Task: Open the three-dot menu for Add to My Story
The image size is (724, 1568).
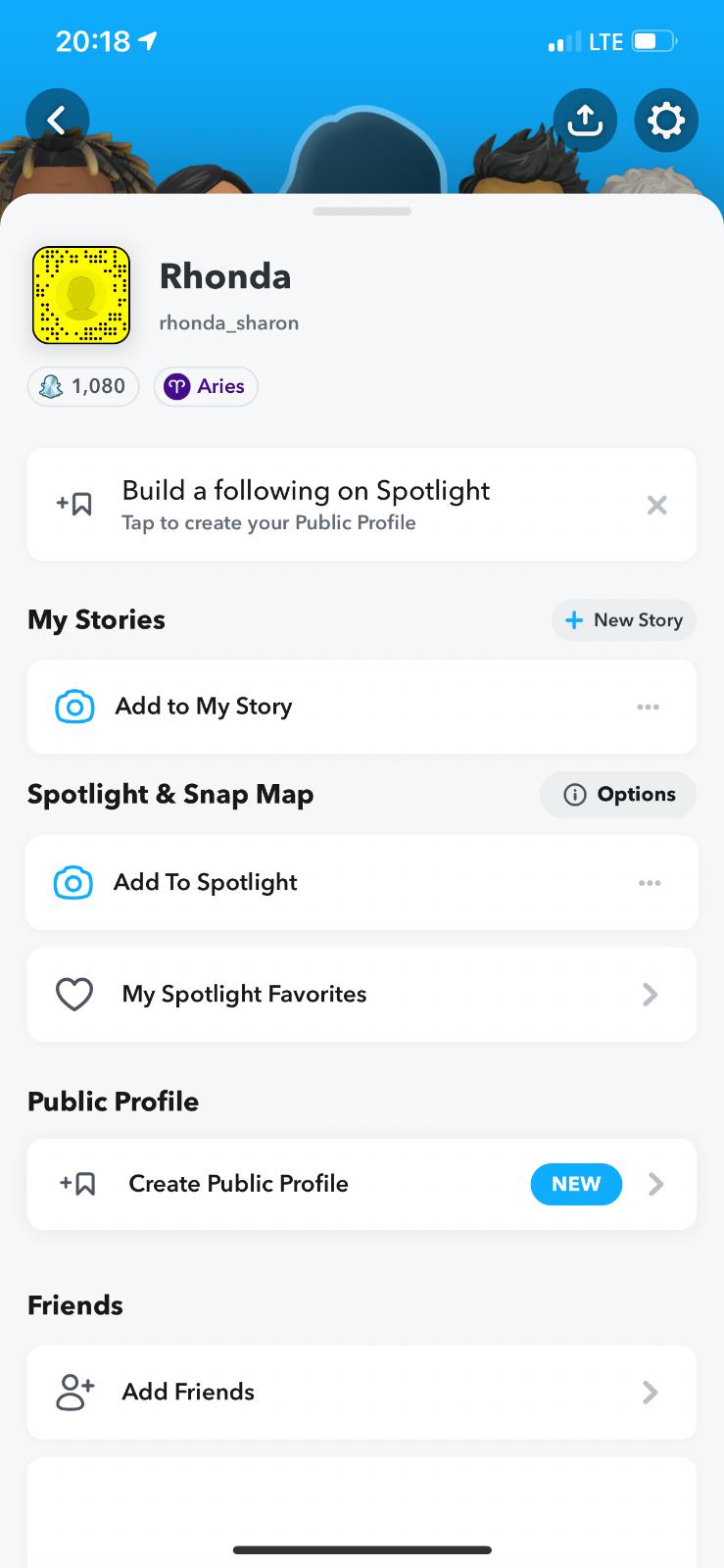Action: (648, 707)
